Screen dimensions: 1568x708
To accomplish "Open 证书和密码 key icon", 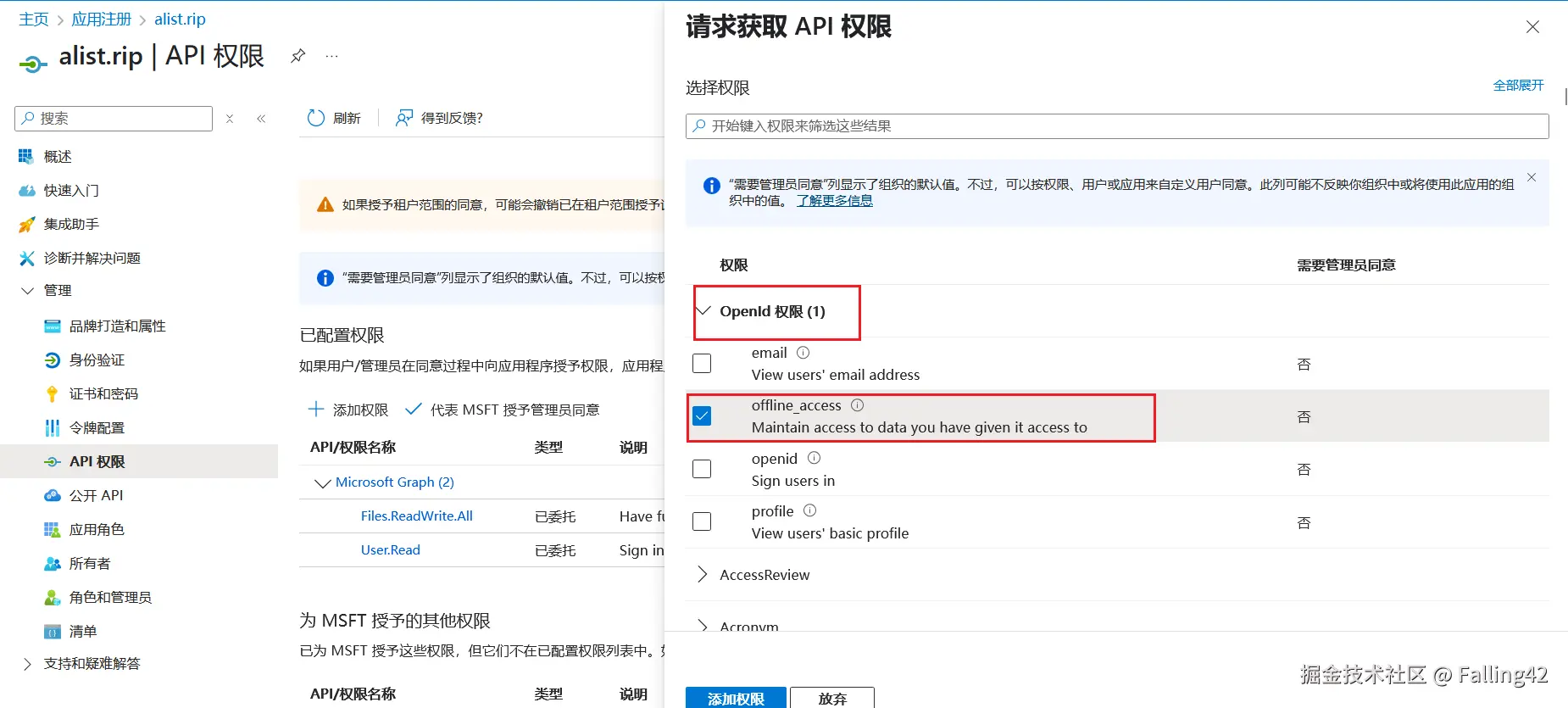I will (x=53, y=393).
